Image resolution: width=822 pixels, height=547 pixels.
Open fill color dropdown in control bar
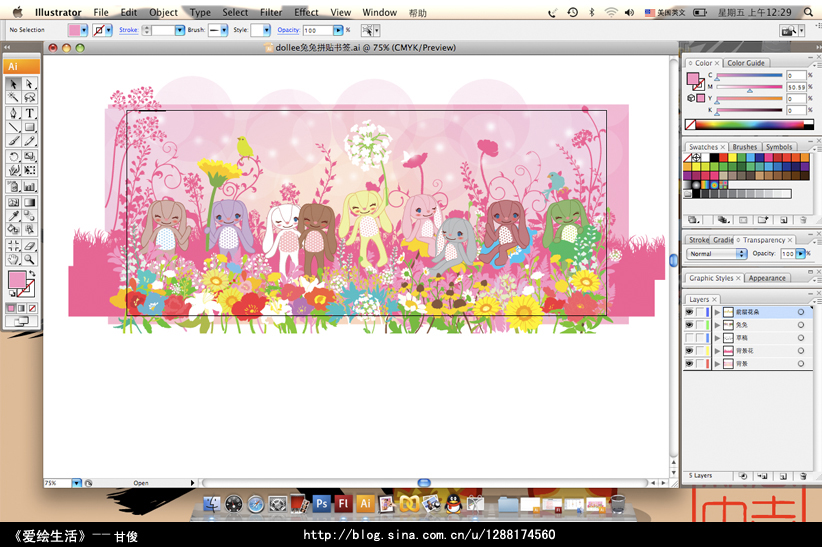tap(84, 30)
